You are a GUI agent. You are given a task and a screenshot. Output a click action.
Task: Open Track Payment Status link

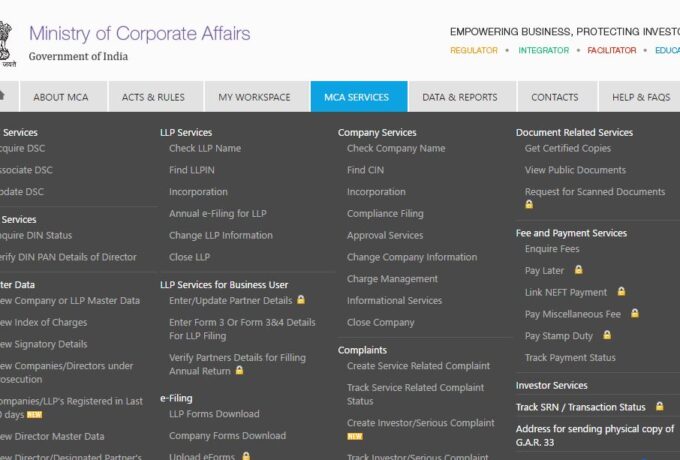tap(570, 358)
